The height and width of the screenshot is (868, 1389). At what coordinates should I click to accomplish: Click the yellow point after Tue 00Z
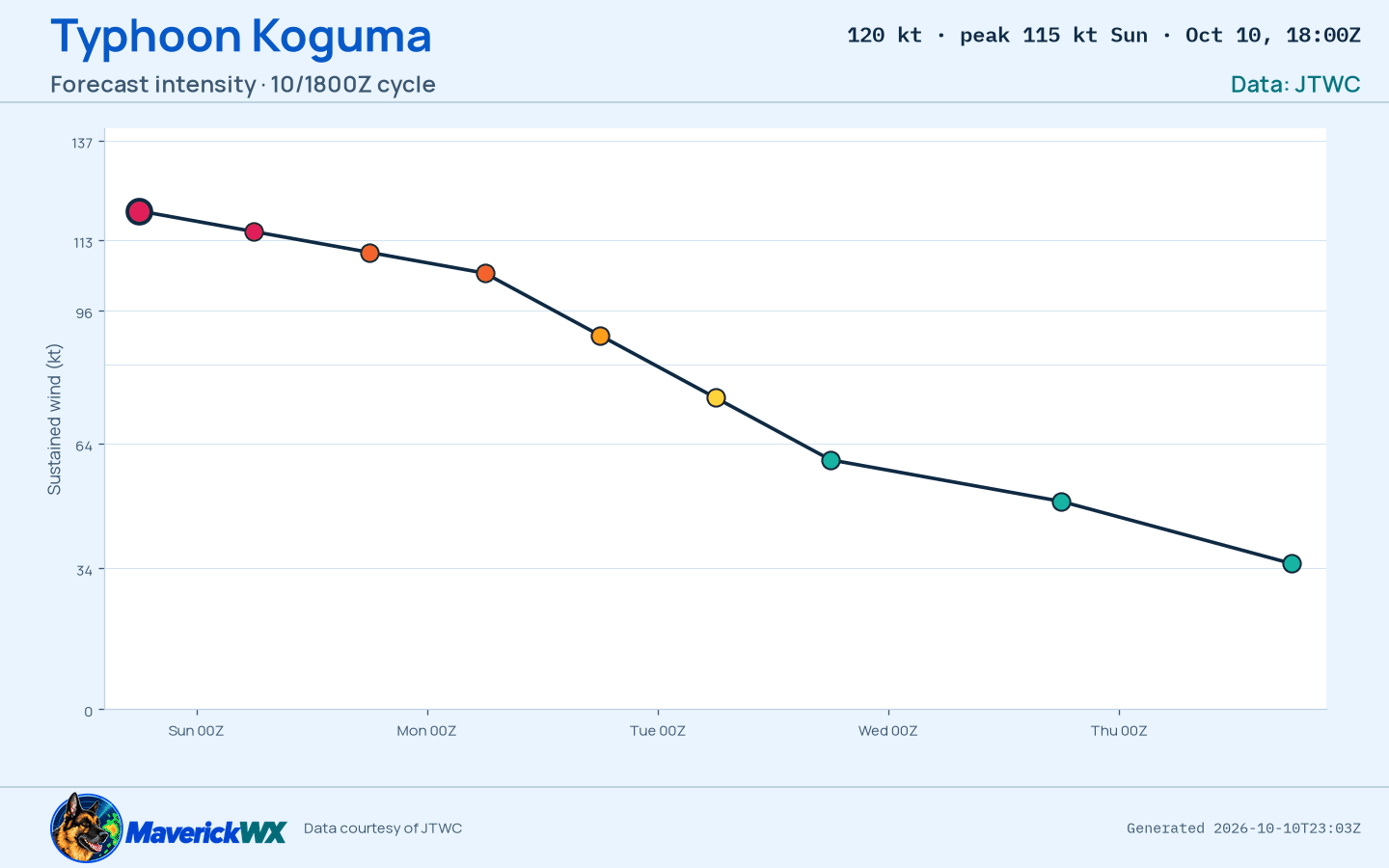tap(716, 397)
